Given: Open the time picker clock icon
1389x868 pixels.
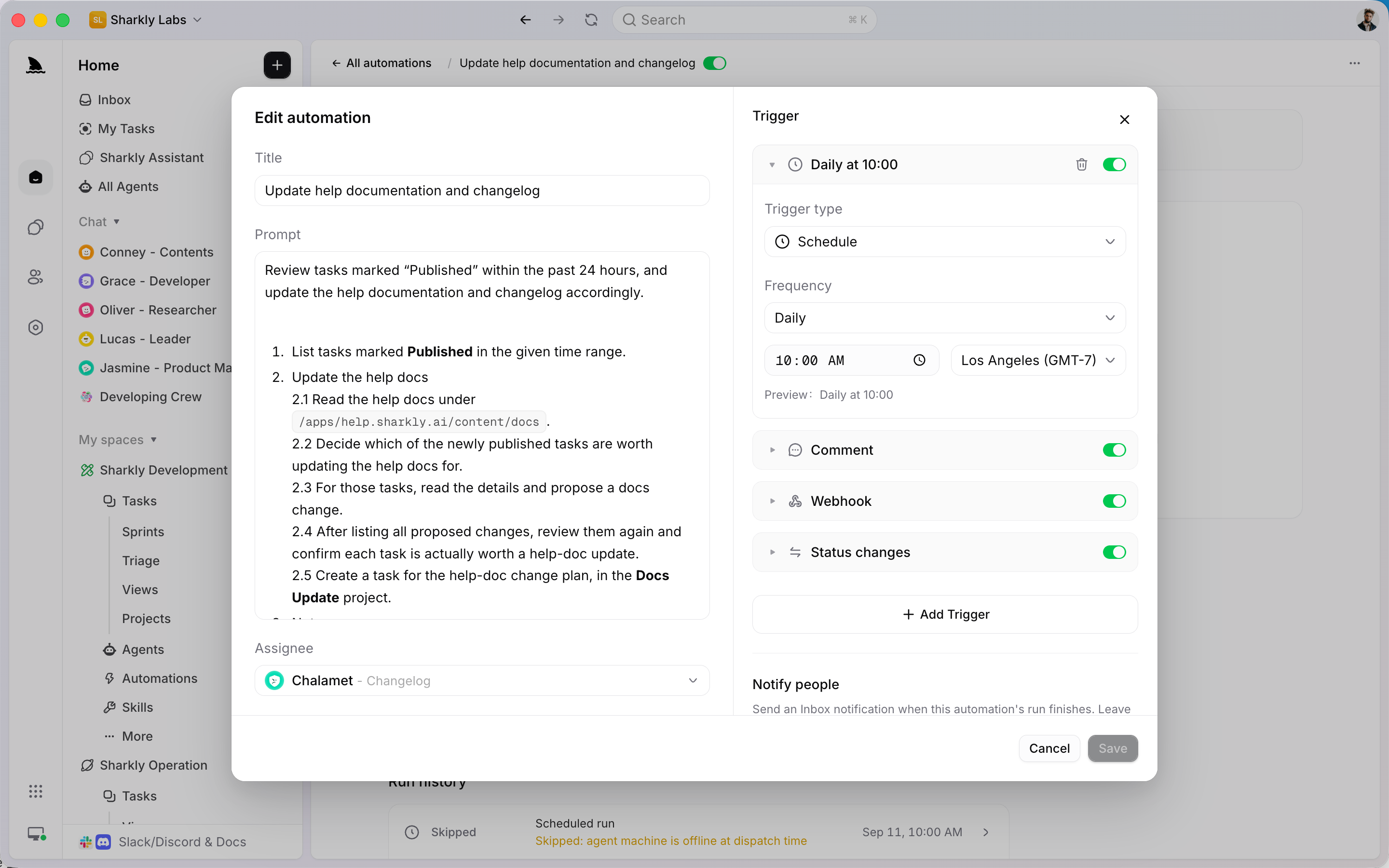Looking at the screenshot, I should (x=920, y=360).
